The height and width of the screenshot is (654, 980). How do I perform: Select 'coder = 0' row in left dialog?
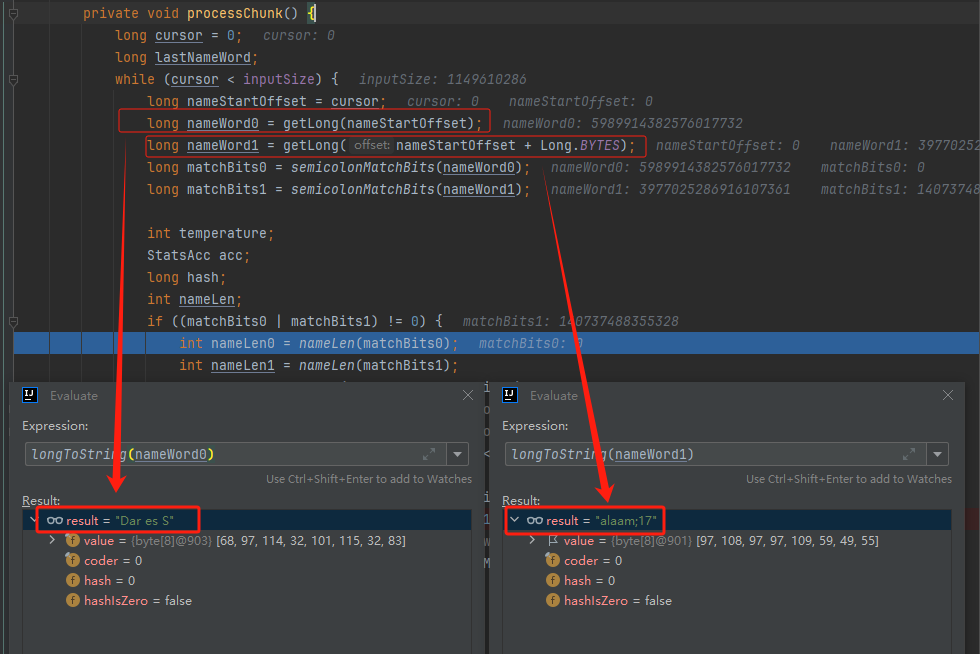[x=247, y=560]
